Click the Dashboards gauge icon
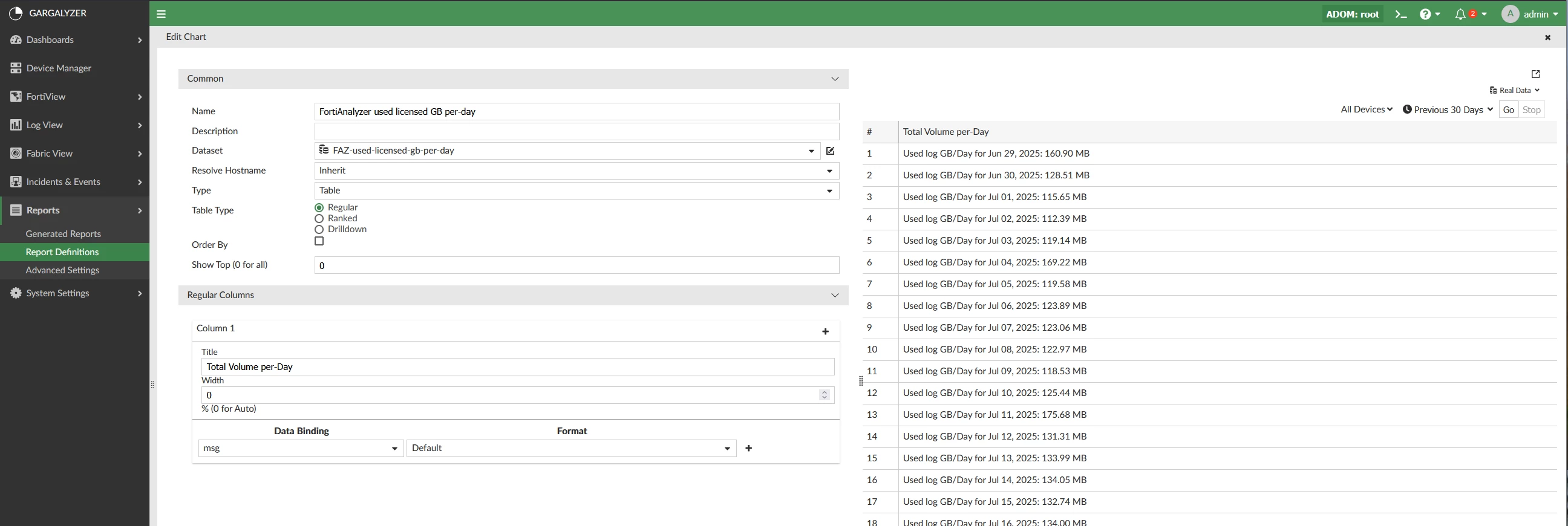 pos(16,39)
